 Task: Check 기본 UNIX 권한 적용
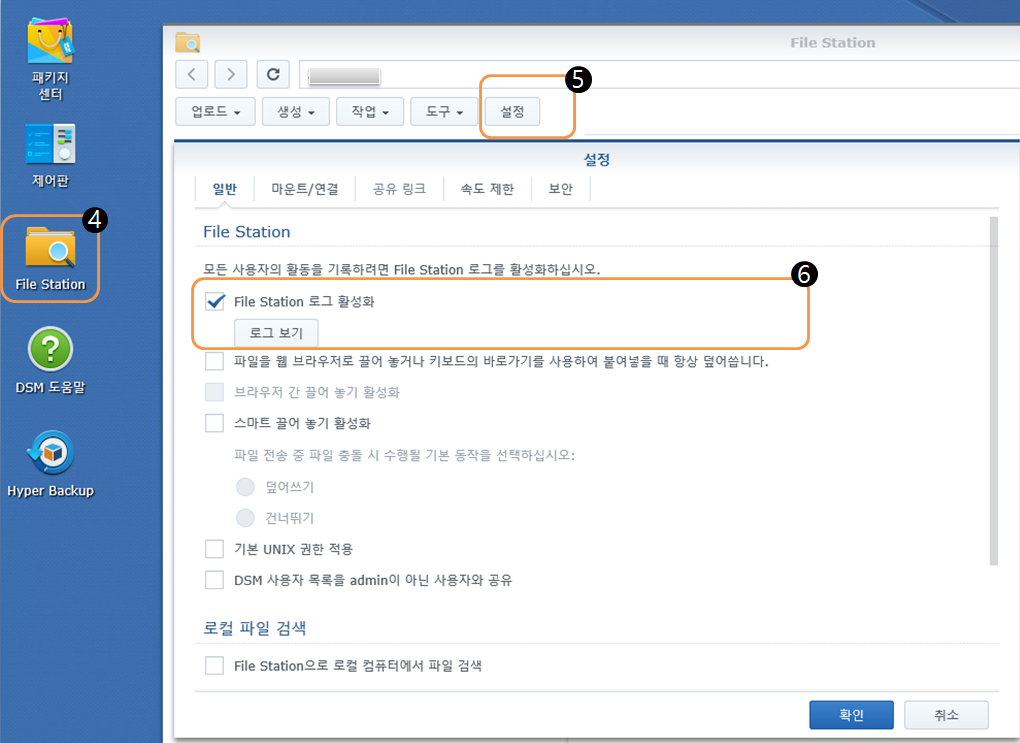(x=215, y=549)
